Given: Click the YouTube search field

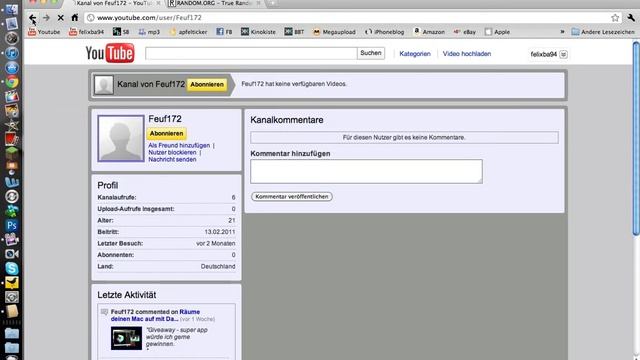Looking at the screenshot, I should click(251, 53).
